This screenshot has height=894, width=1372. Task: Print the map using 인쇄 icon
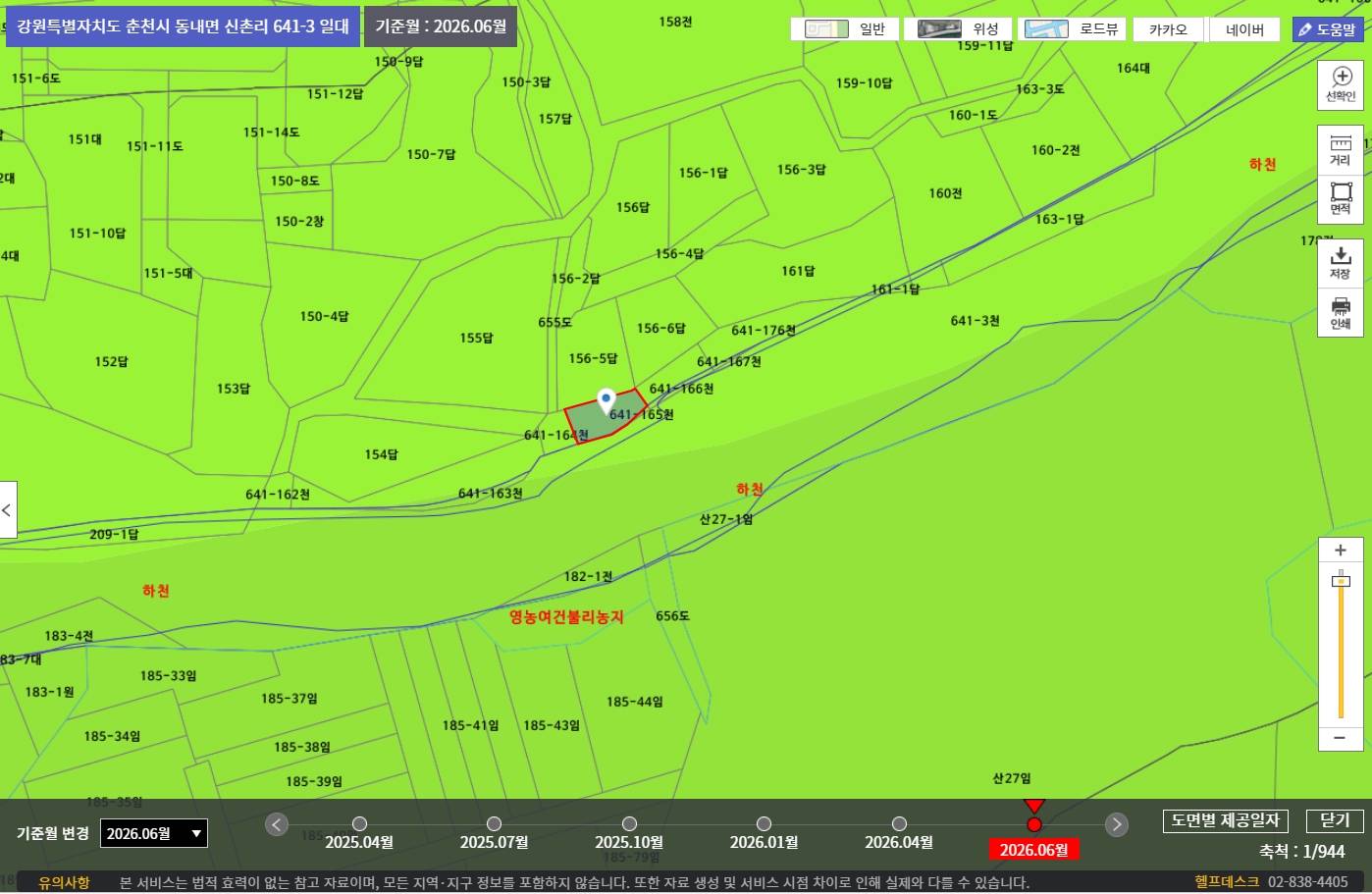[x=1340, y=313]
